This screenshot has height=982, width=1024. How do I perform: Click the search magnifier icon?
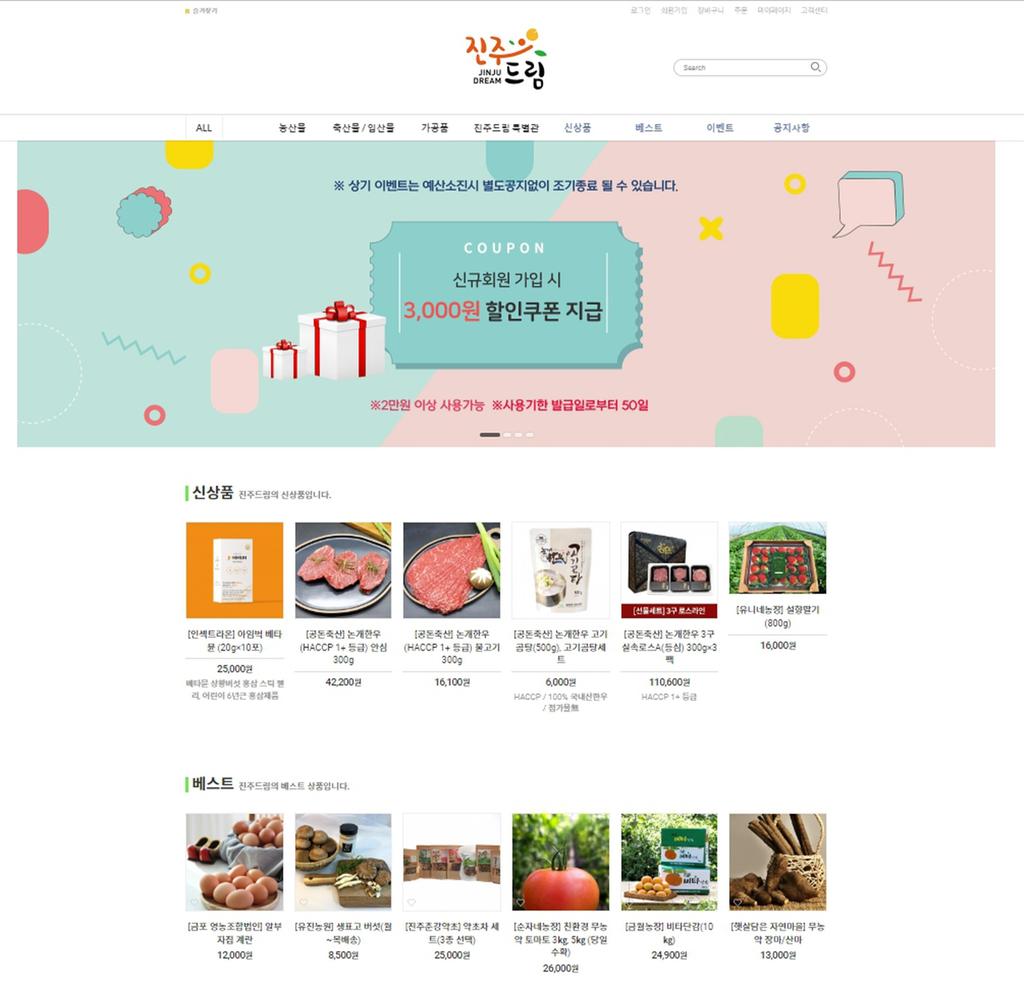815,67
